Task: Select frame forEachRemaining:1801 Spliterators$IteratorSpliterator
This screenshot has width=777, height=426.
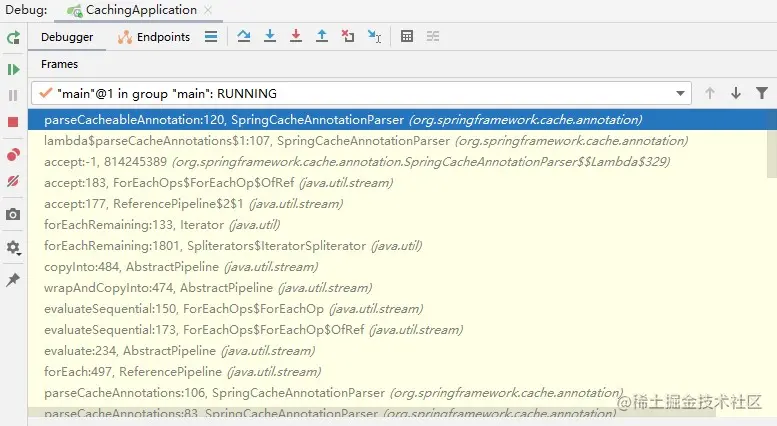Action: click(397, 246)
